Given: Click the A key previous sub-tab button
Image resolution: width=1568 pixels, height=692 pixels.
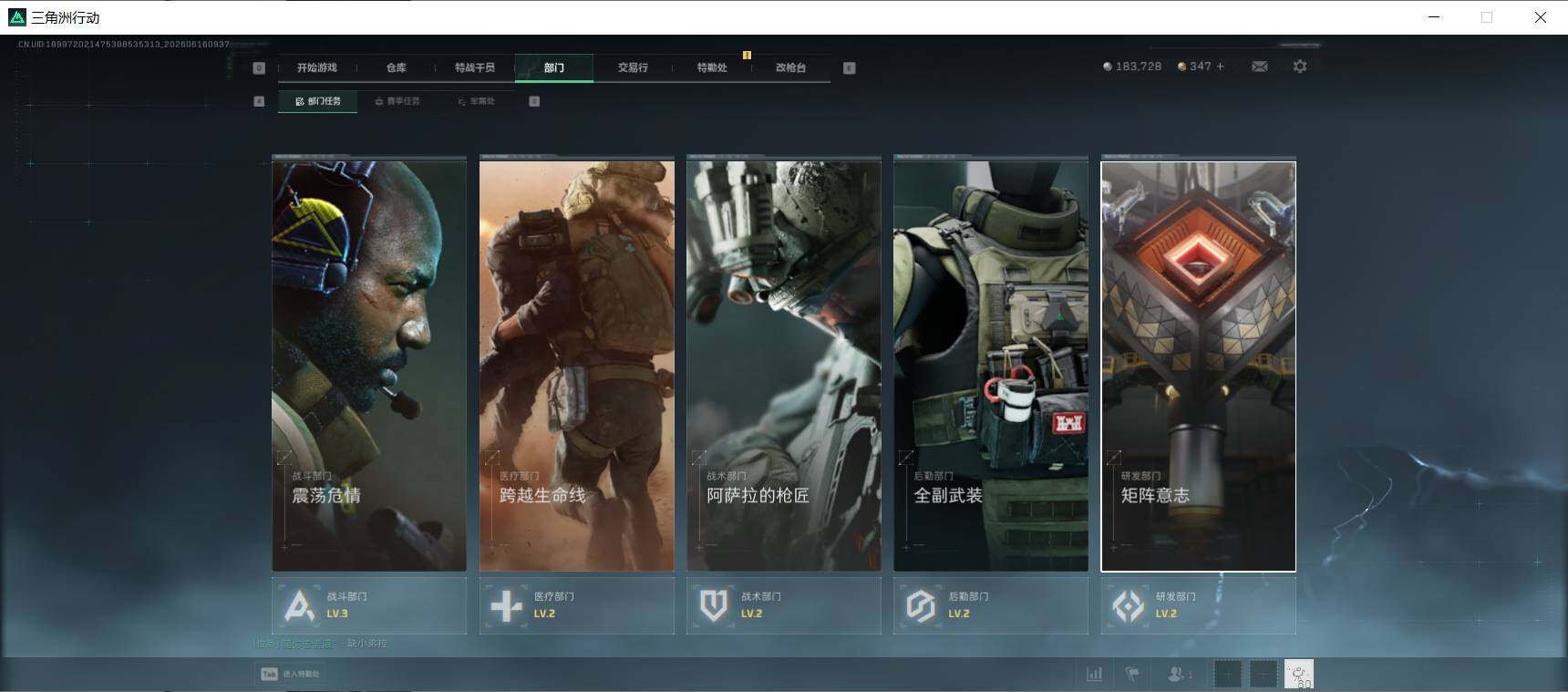Looking at the screenshot, I should tap(259, 101).
